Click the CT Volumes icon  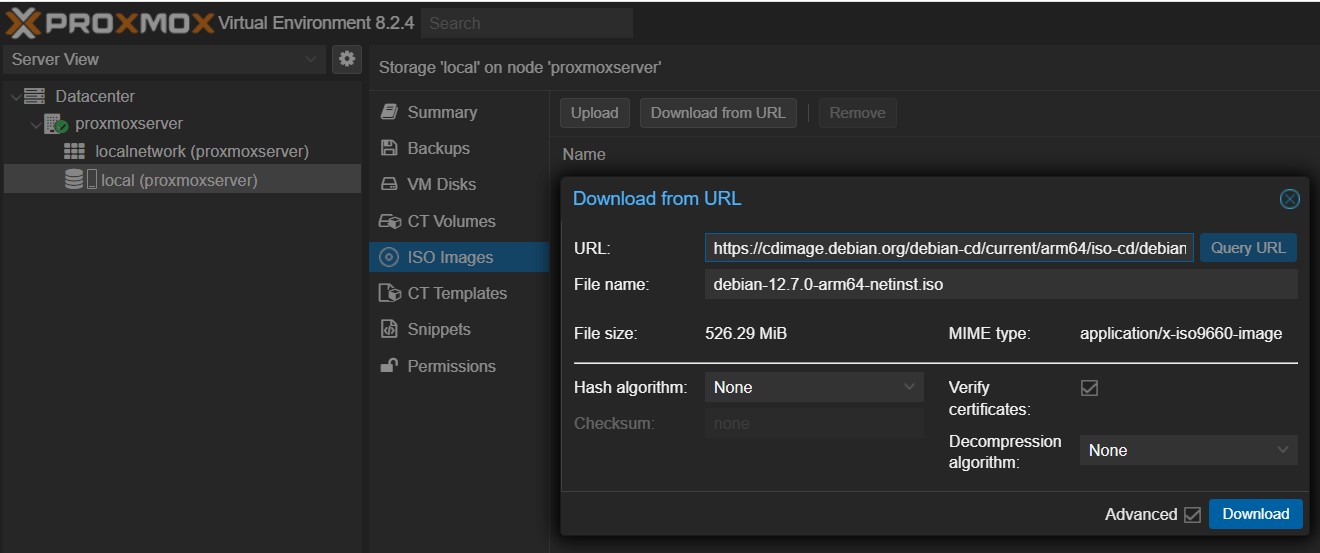tap(390, 221)
